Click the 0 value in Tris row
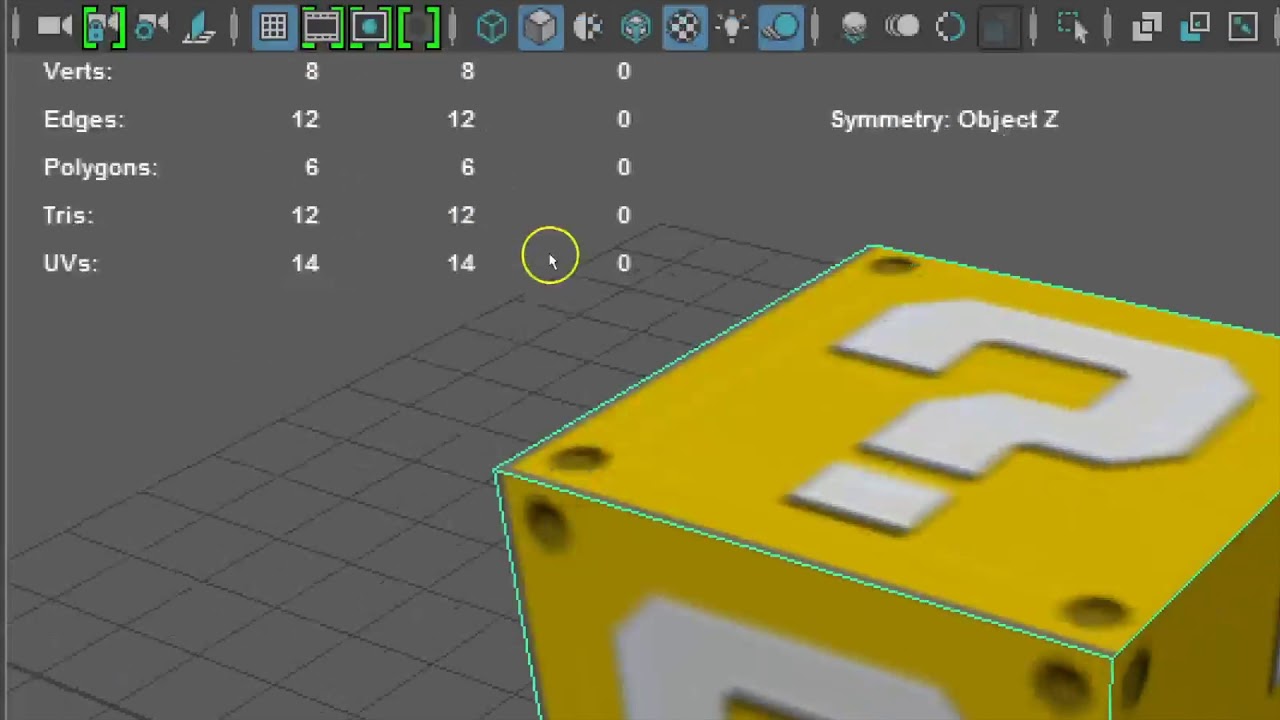This screenshot has width=1280, height=720. pyautogui.click(x=623, y=215)
